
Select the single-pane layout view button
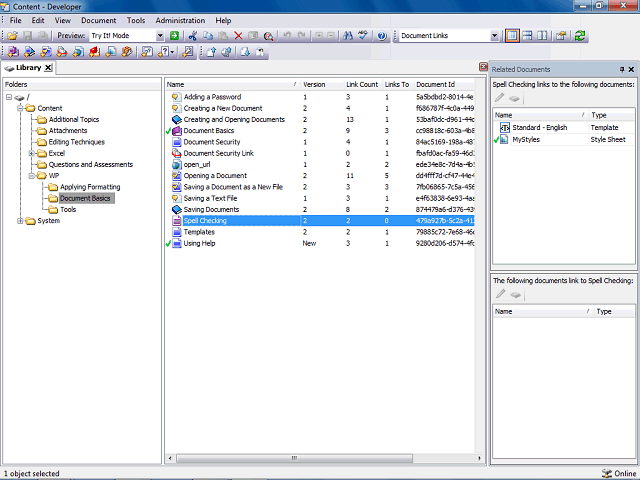tap(512, 36)
